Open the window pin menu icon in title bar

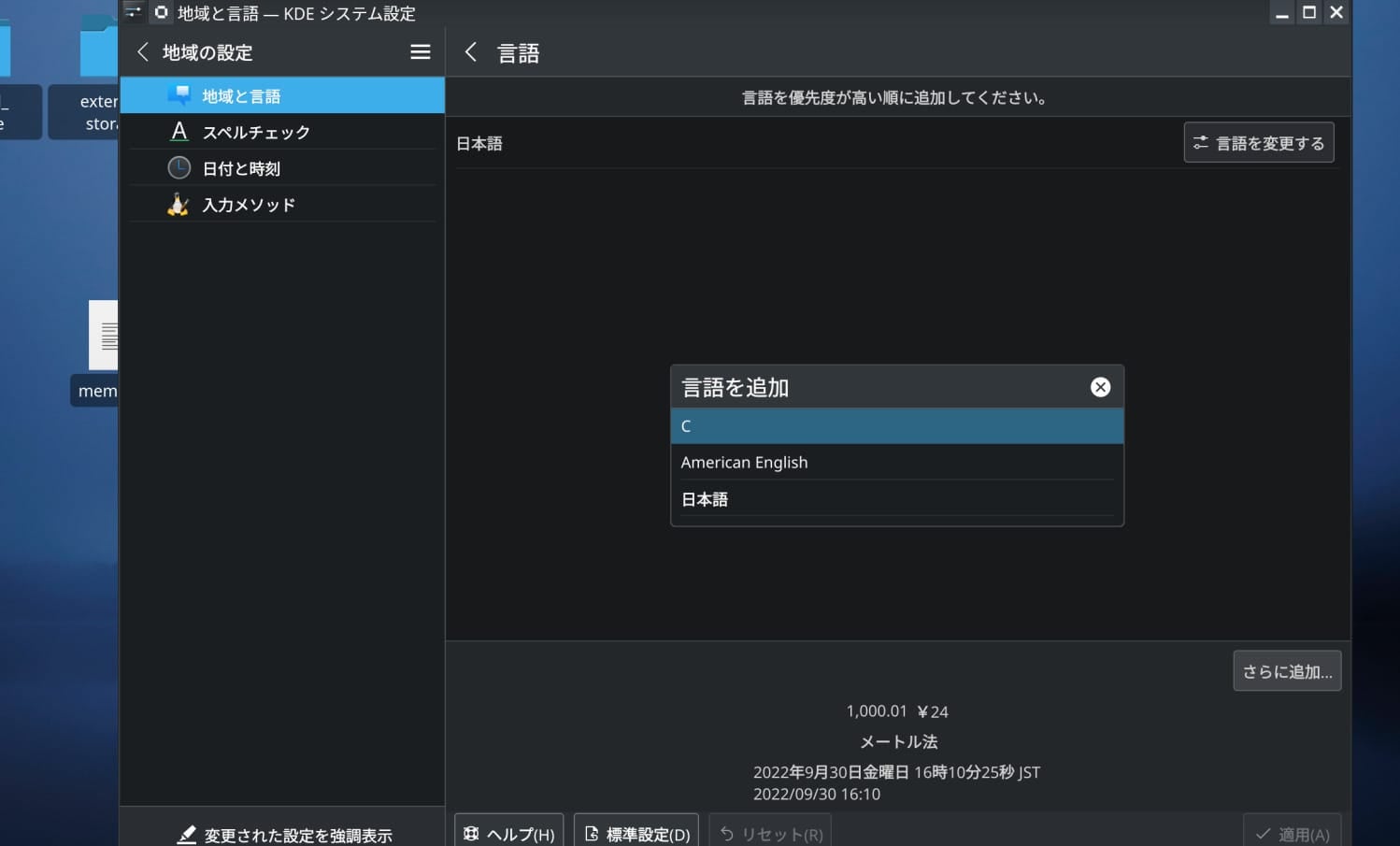click(134, 12)
